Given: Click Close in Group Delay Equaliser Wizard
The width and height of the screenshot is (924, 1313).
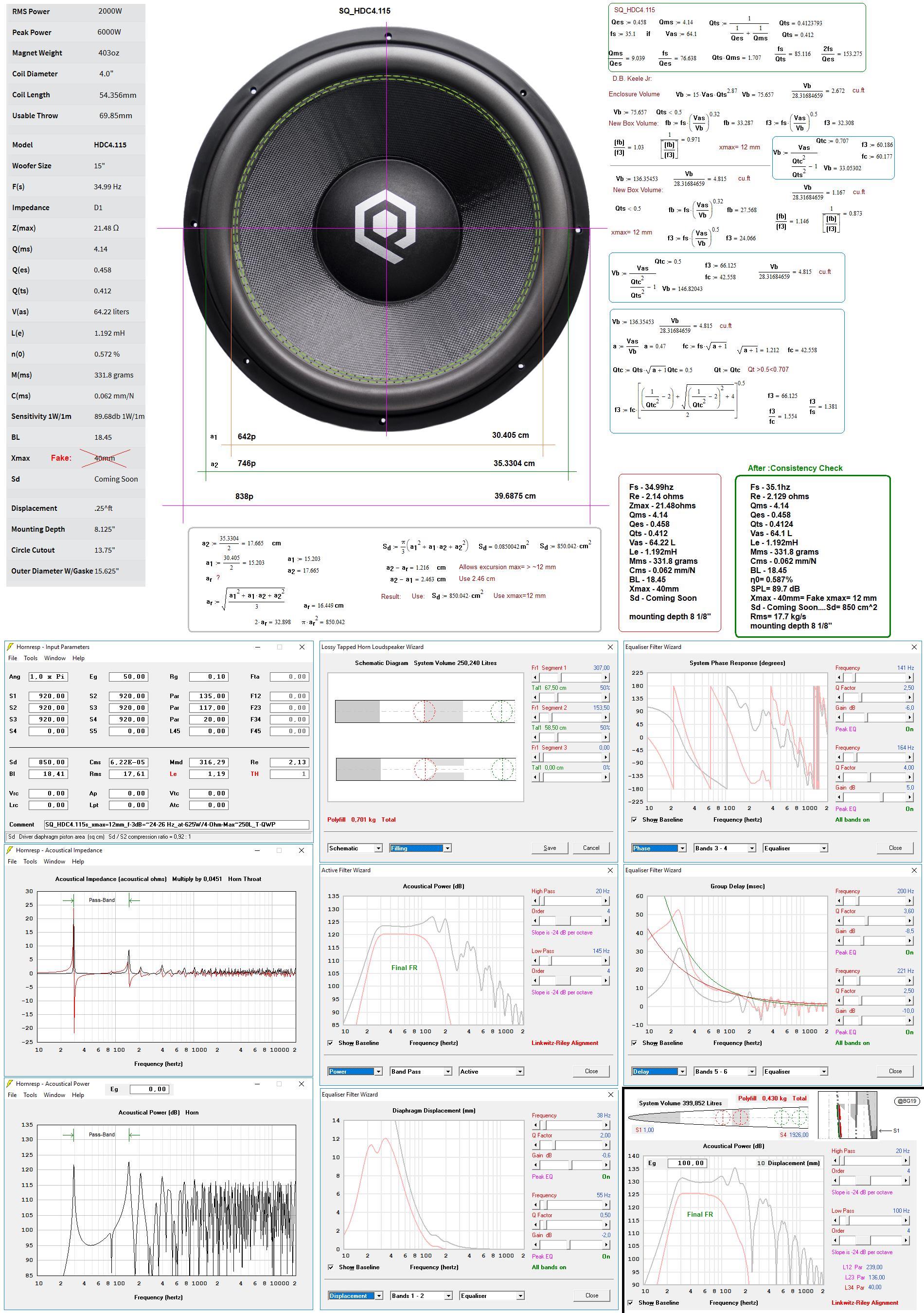Looking at the screenshot, I should click(895, 1071).
